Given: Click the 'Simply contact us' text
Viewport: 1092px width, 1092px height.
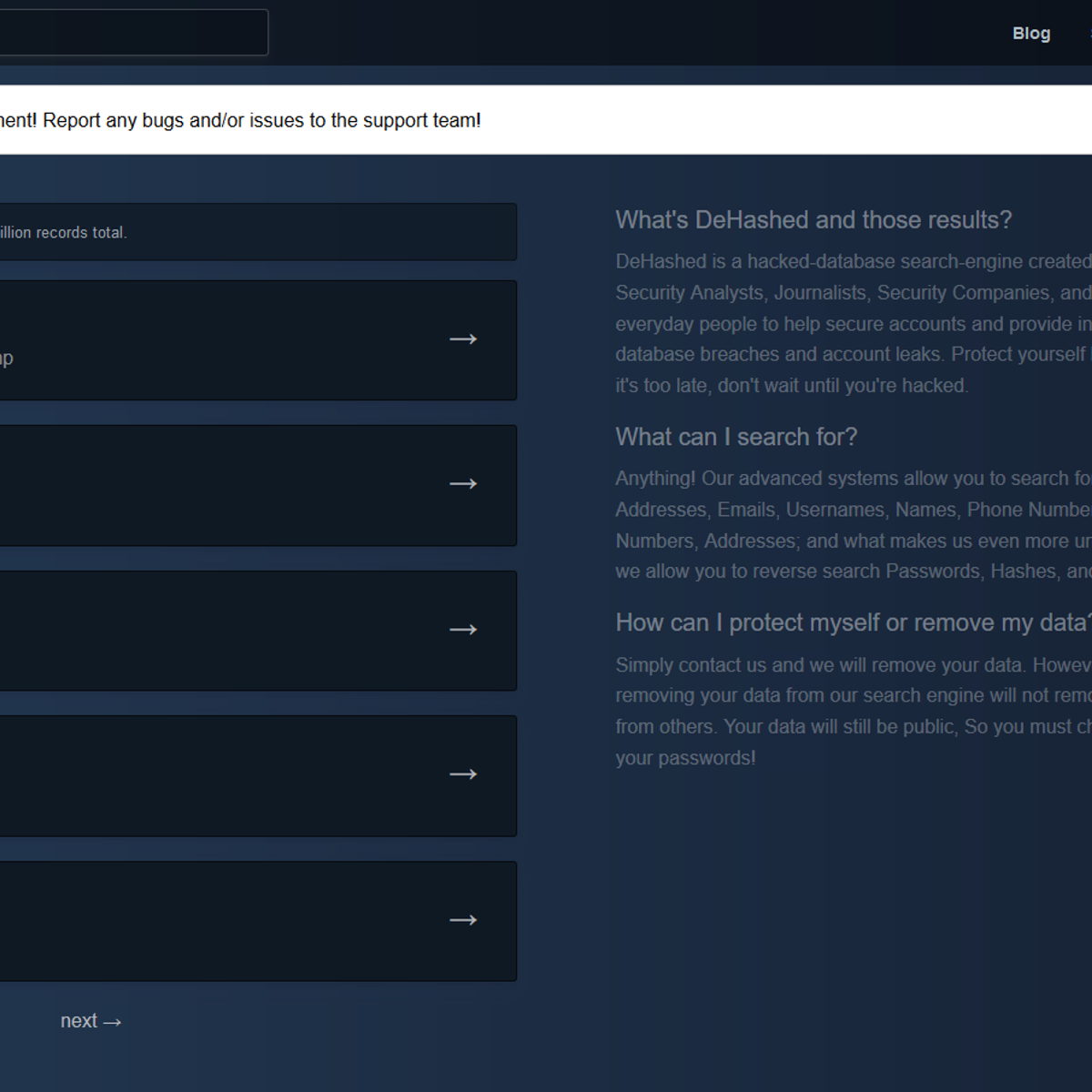Looking at the screenshot, I should (852, 665).
